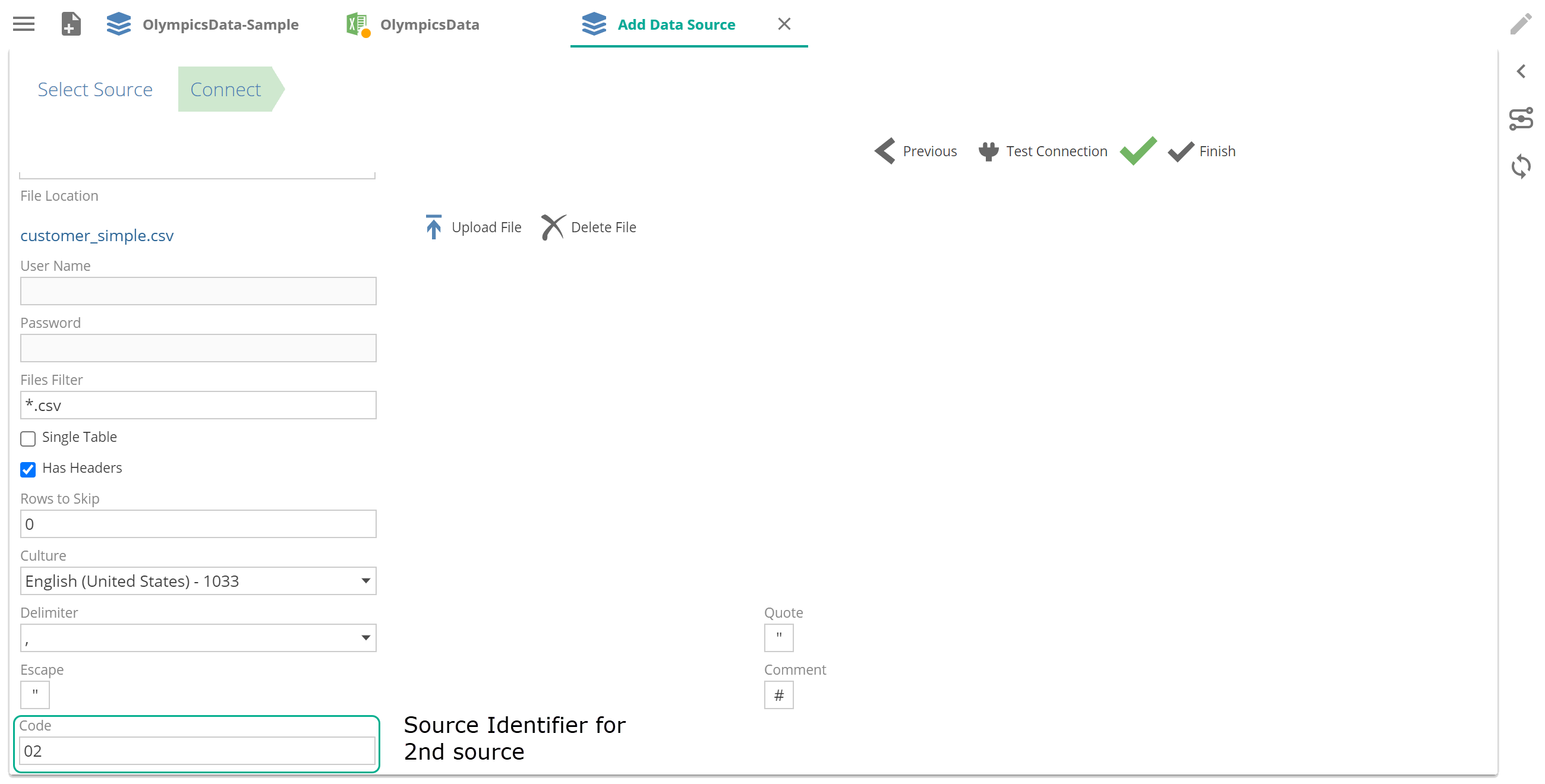Image resolution: width=1545 pixels, height=784 pixels.
Task: Click the Finish checkmark icon
Action: coord(1181,150)
